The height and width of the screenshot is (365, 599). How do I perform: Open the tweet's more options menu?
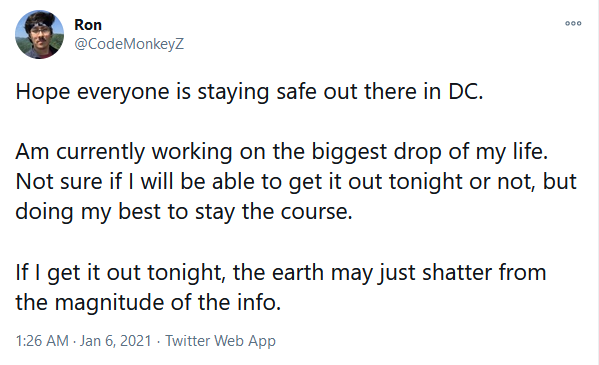pos(573,23)
